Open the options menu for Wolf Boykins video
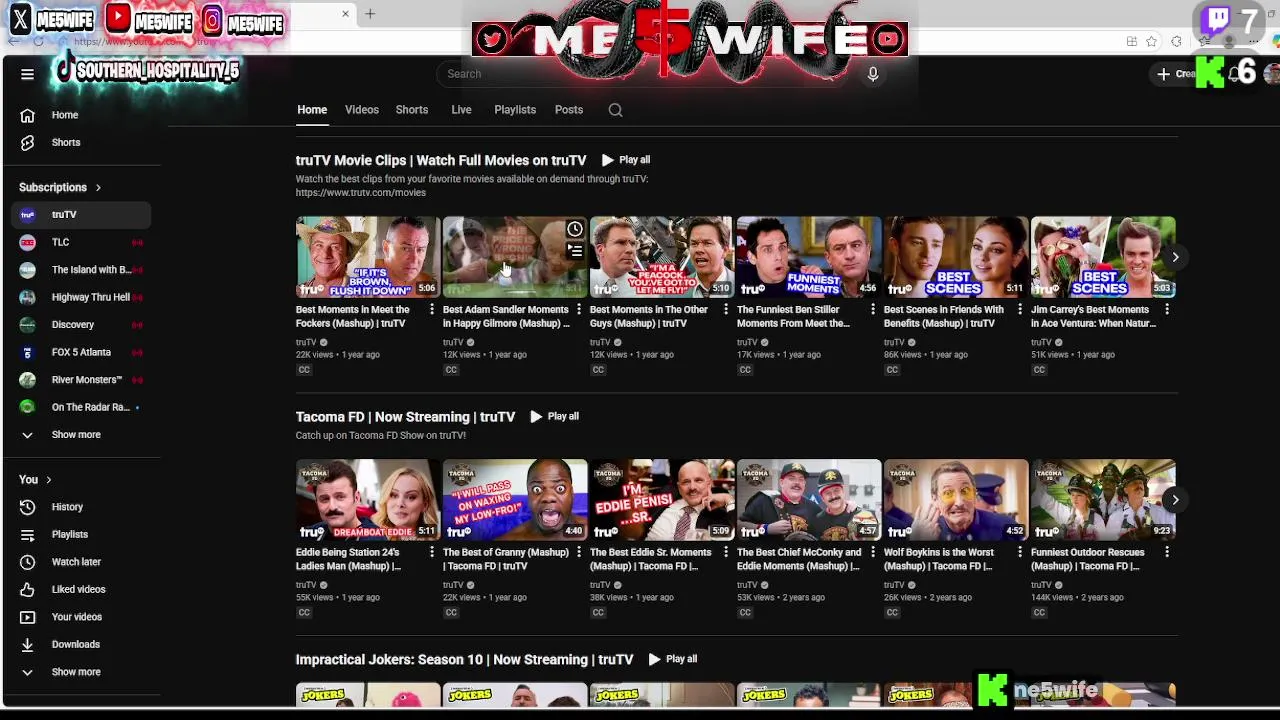1280x720 pixels. [1020, 553]
